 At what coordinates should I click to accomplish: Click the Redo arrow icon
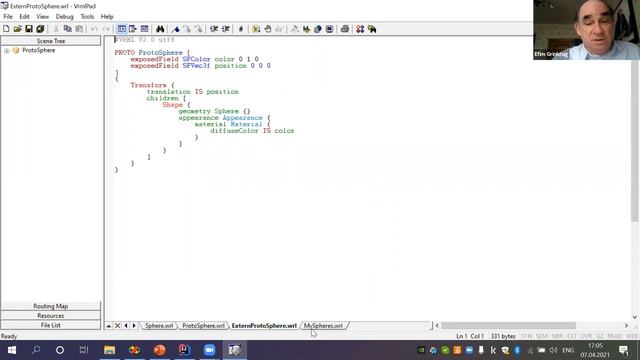coord(106,29)
